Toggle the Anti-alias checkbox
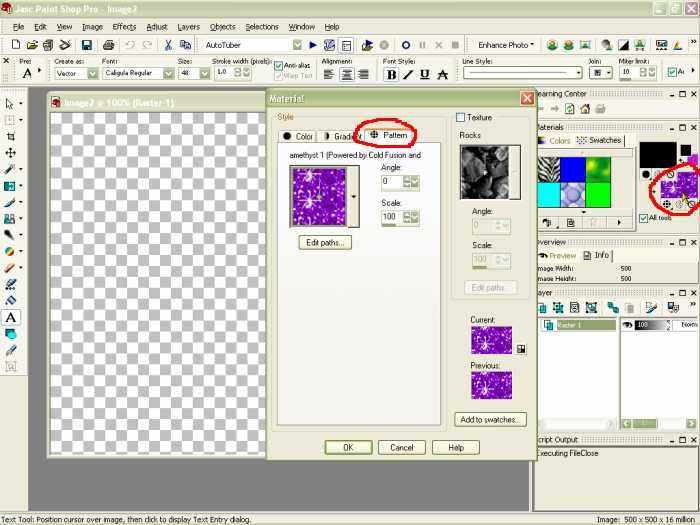Viewport: 700px width, 525px height. click(x=279, y=66)
